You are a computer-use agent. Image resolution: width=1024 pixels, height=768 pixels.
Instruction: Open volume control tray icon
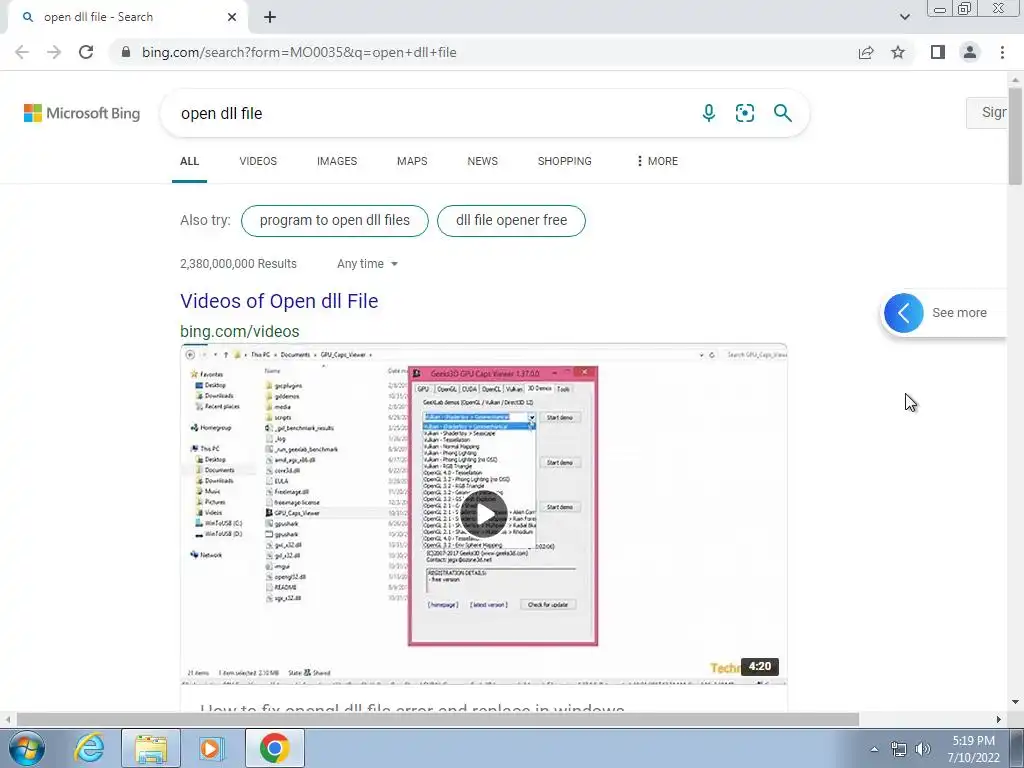pyautogui.click(x=923, y=749)
